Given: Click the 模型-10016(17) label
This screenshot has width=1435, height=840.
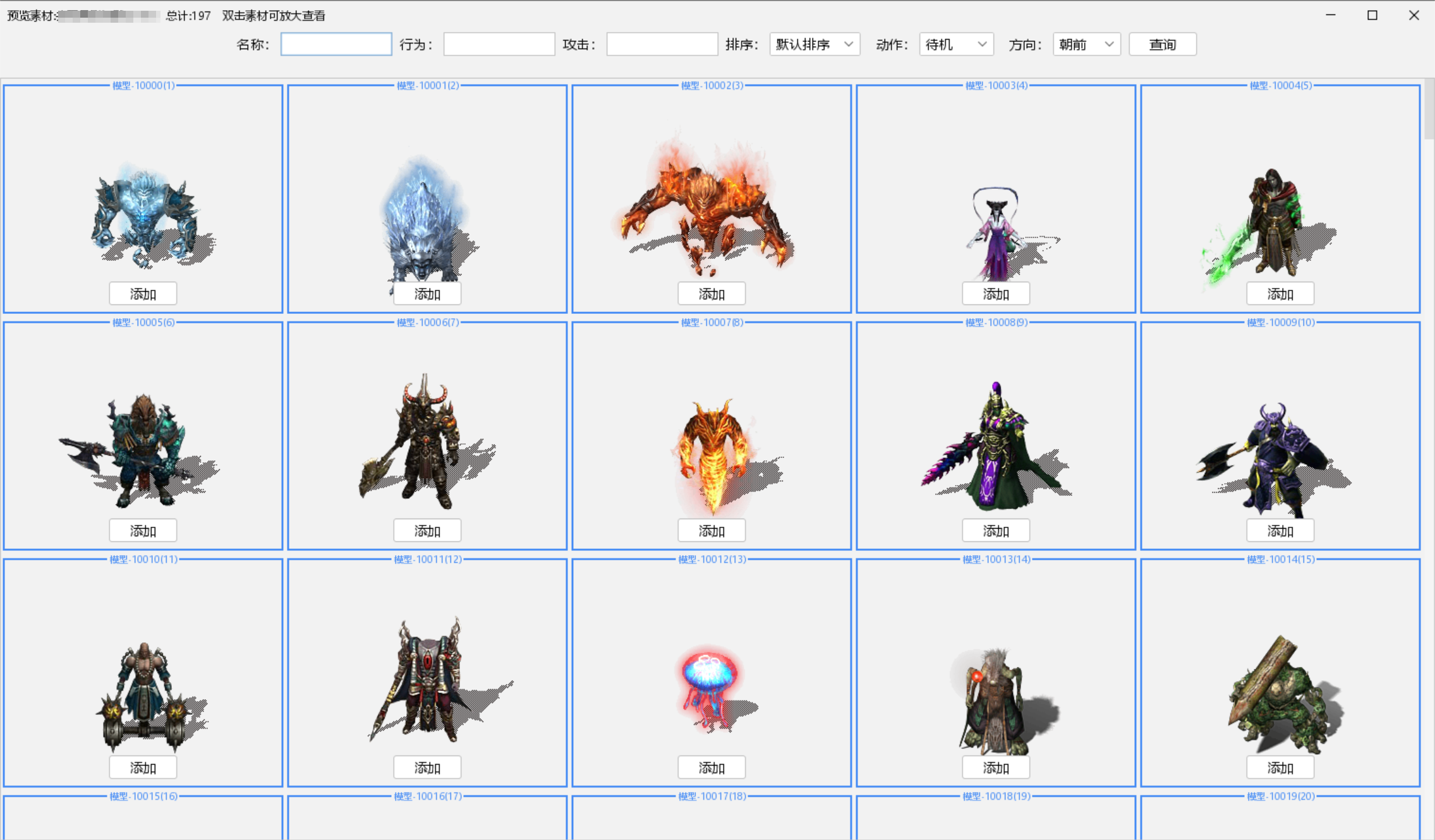Looking at the screenshot, I should click(428, 796).
